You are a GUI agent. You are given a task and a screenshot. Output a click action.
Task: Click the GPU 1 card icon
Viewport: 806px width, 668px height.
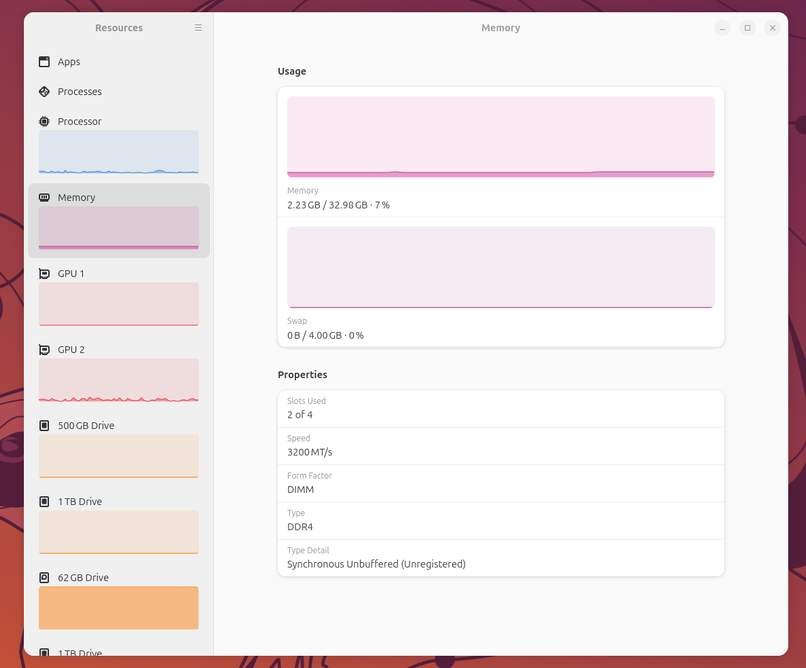[45, 273]
